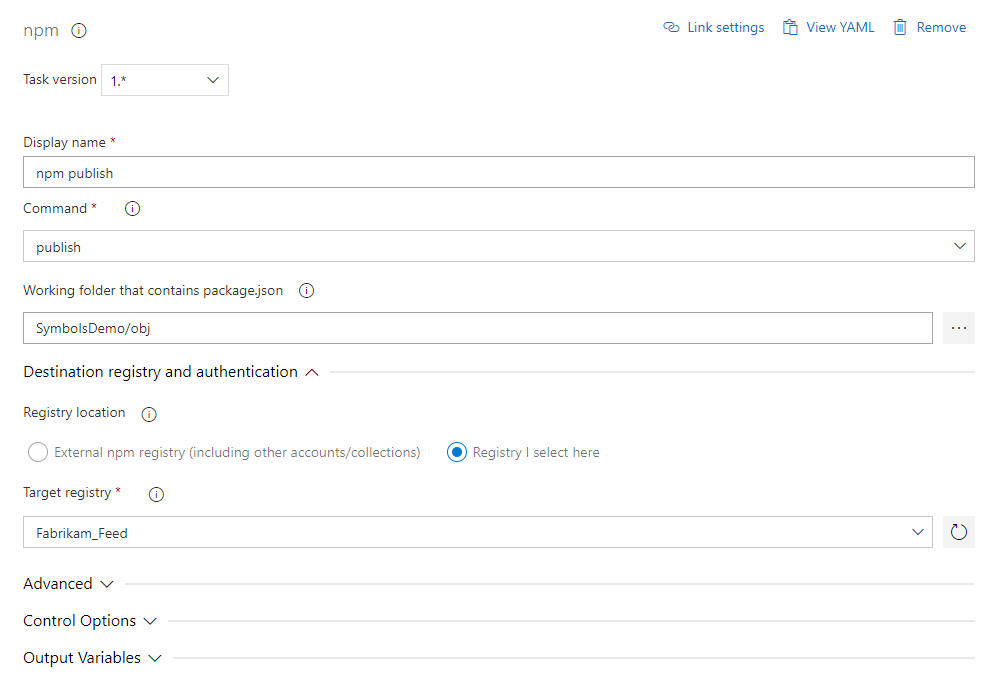Click the Target registry info icon

(x=156, y=493)
